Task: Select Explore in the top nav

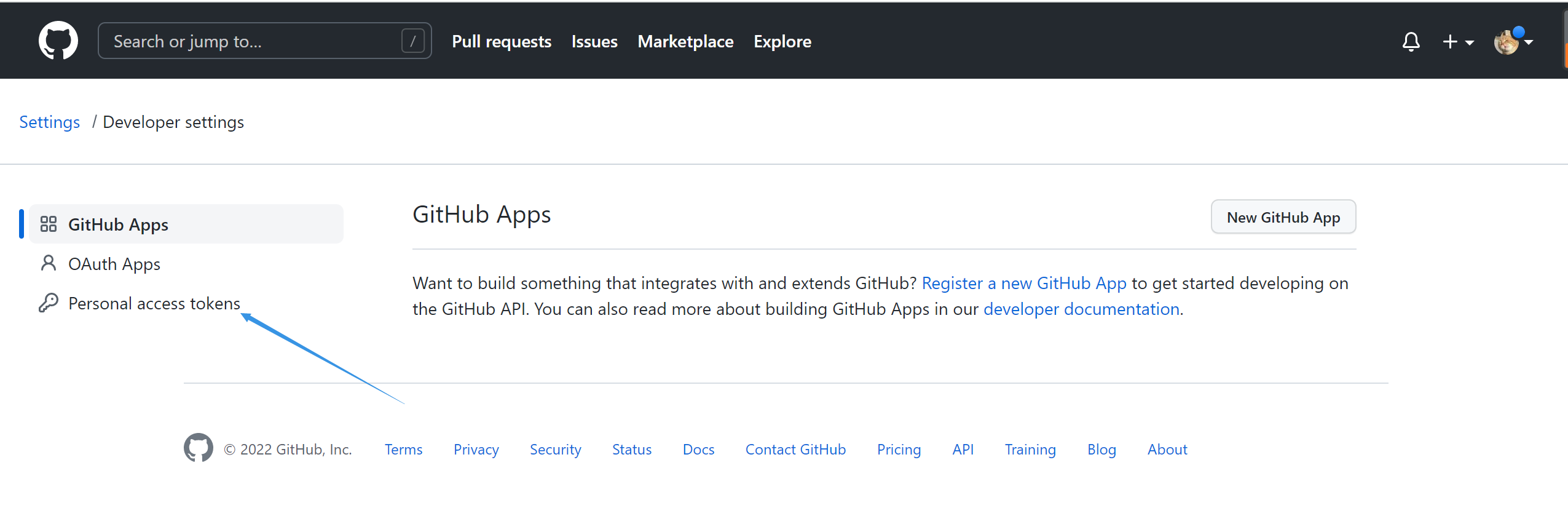Action: coord(782,41)
